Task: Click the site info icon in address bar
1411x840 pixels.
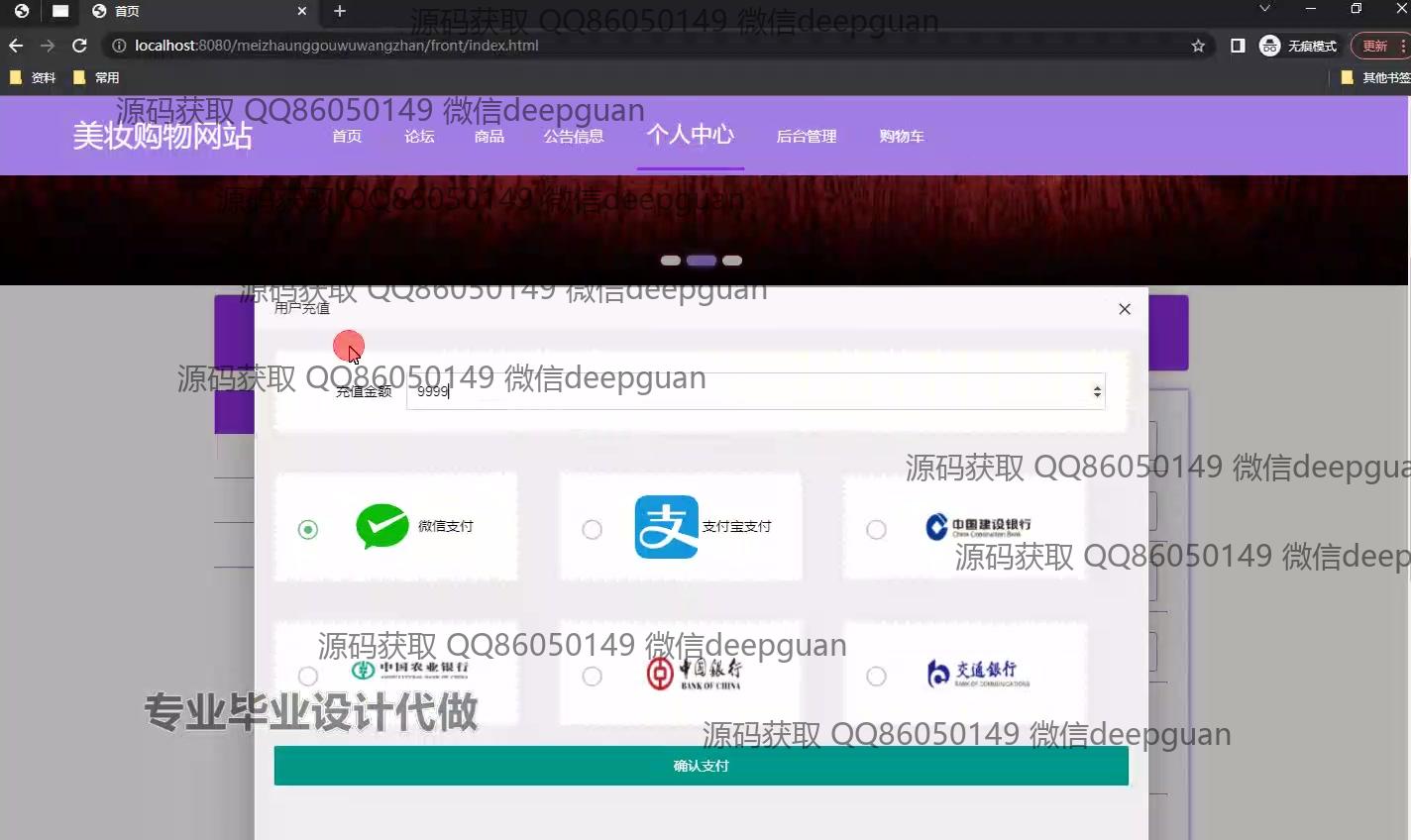Action: click(x=119, y=46)
